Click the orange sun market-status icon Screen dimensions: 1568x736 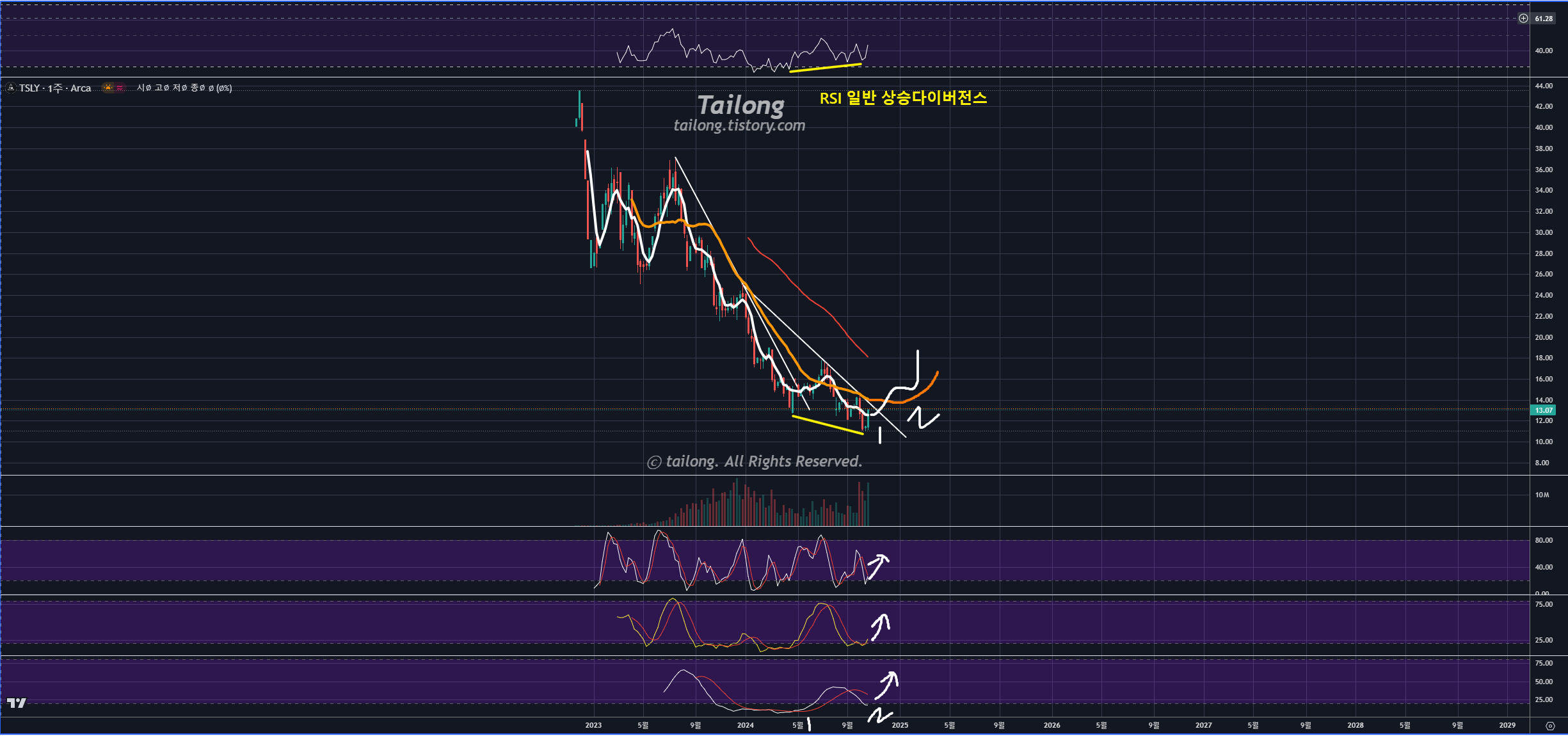(108, 88)
